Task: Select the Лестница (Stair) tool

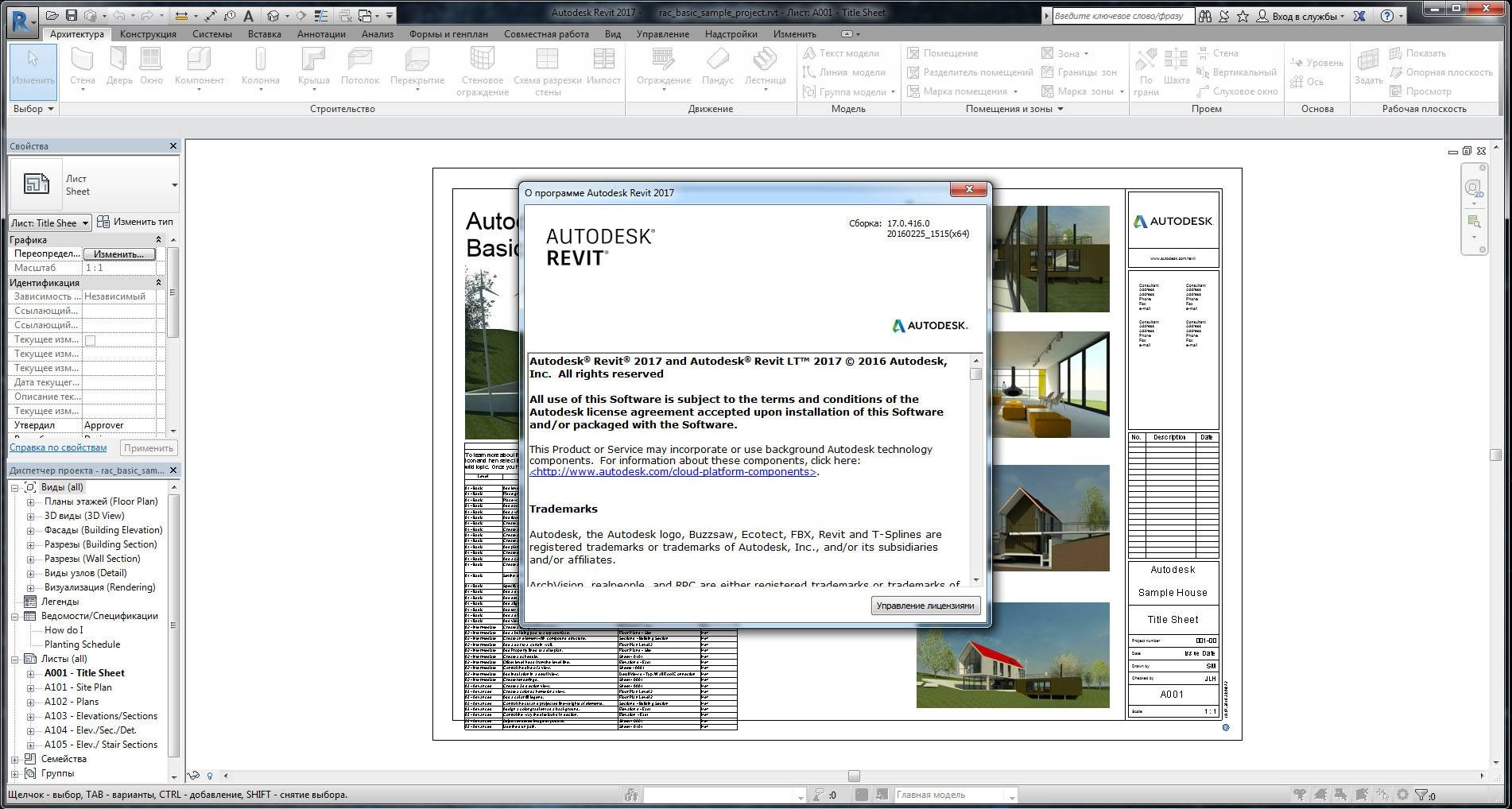Action: pyautogui.click(x=765, y=69)
